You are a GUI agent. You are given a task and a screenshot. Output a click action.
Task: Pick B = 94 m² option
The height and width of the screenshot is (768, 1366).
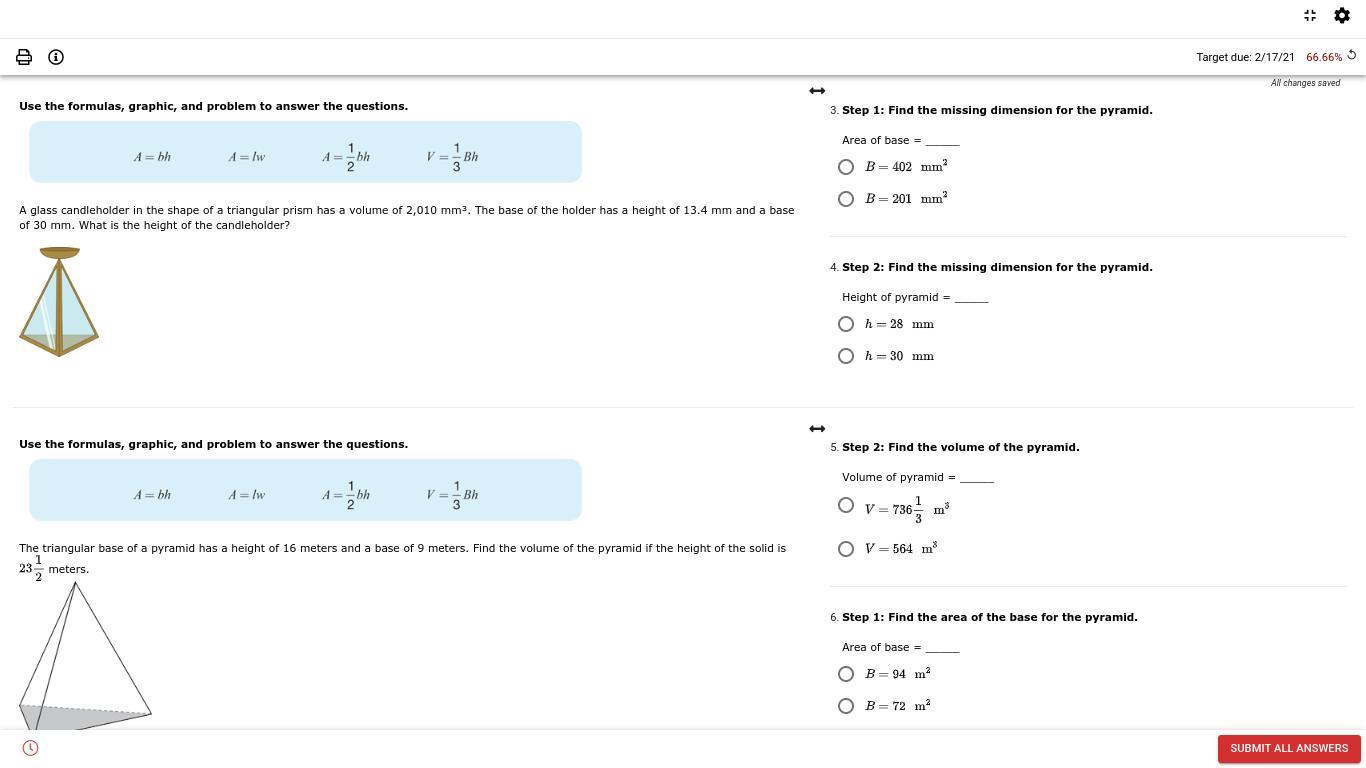point(846,674)
